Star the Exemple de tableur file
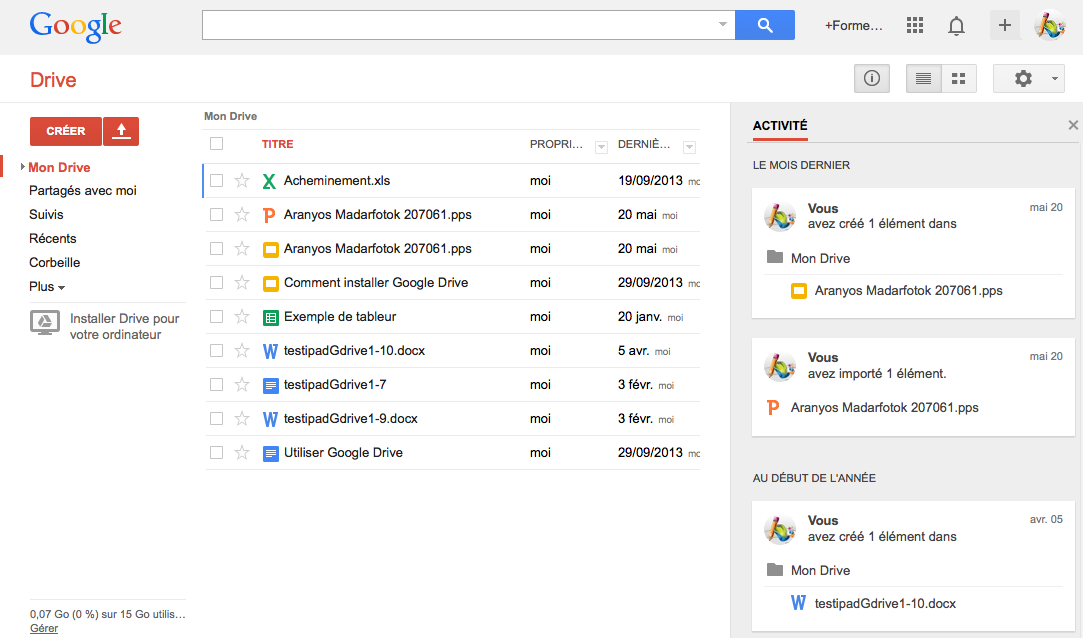The height and width of the screenshot is (638, 1083). click(x=242, y=317)
